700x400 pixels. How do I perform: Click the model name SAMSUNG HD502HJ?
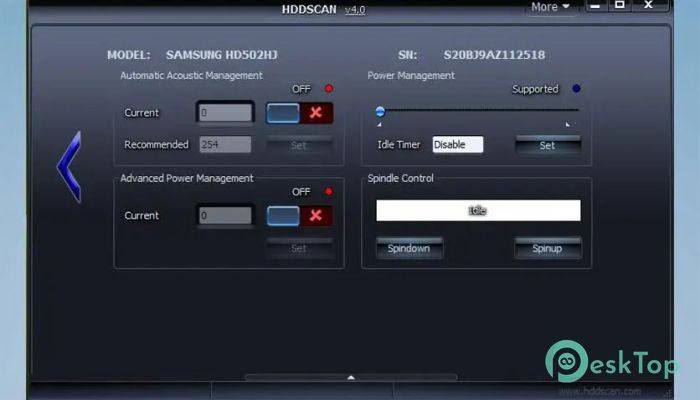tap(221, 55)
